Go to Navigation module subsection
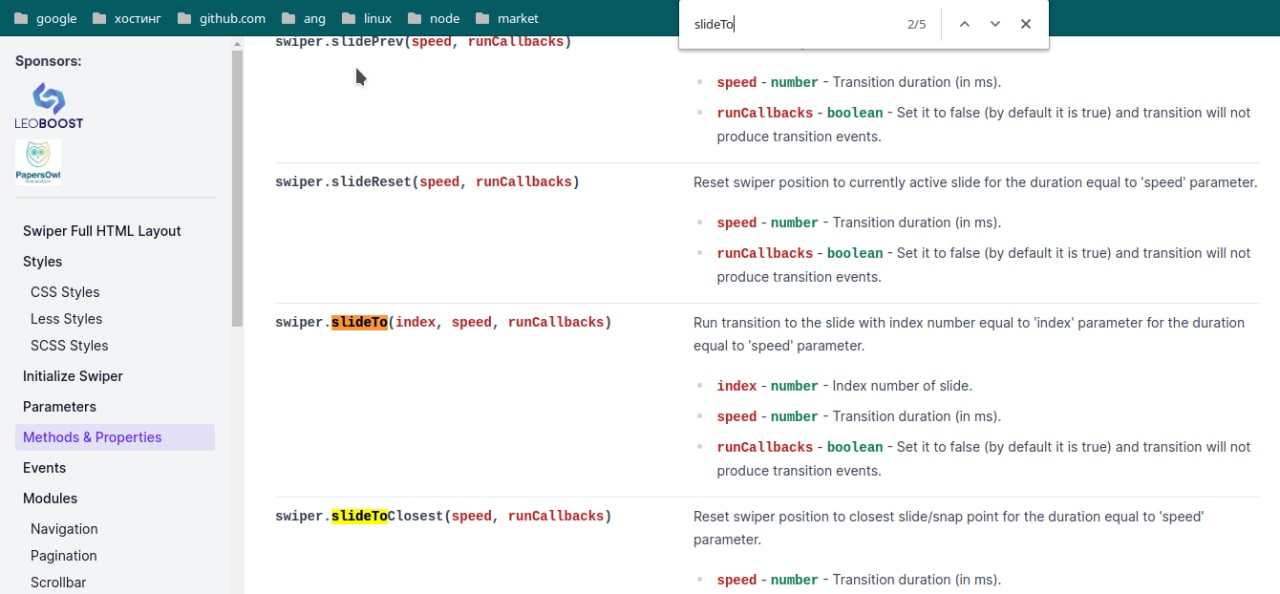1280x594 pixels. 64,529
